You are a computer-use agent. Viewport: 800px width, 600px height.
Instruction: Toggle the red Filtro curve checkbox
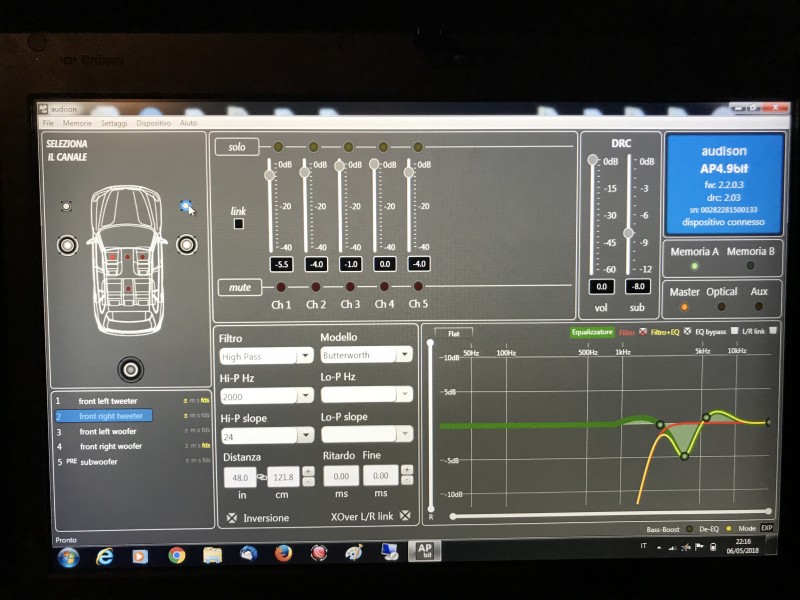point(643,332)
